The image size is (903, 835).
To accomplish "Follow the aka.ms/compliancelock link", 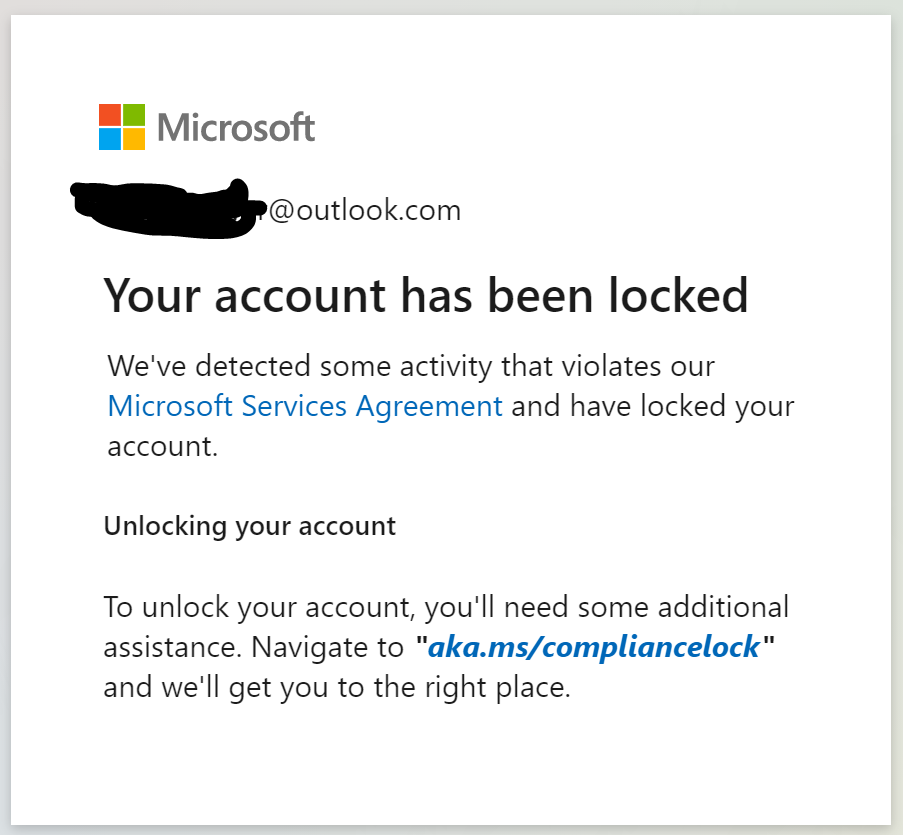I will [594, 647].
